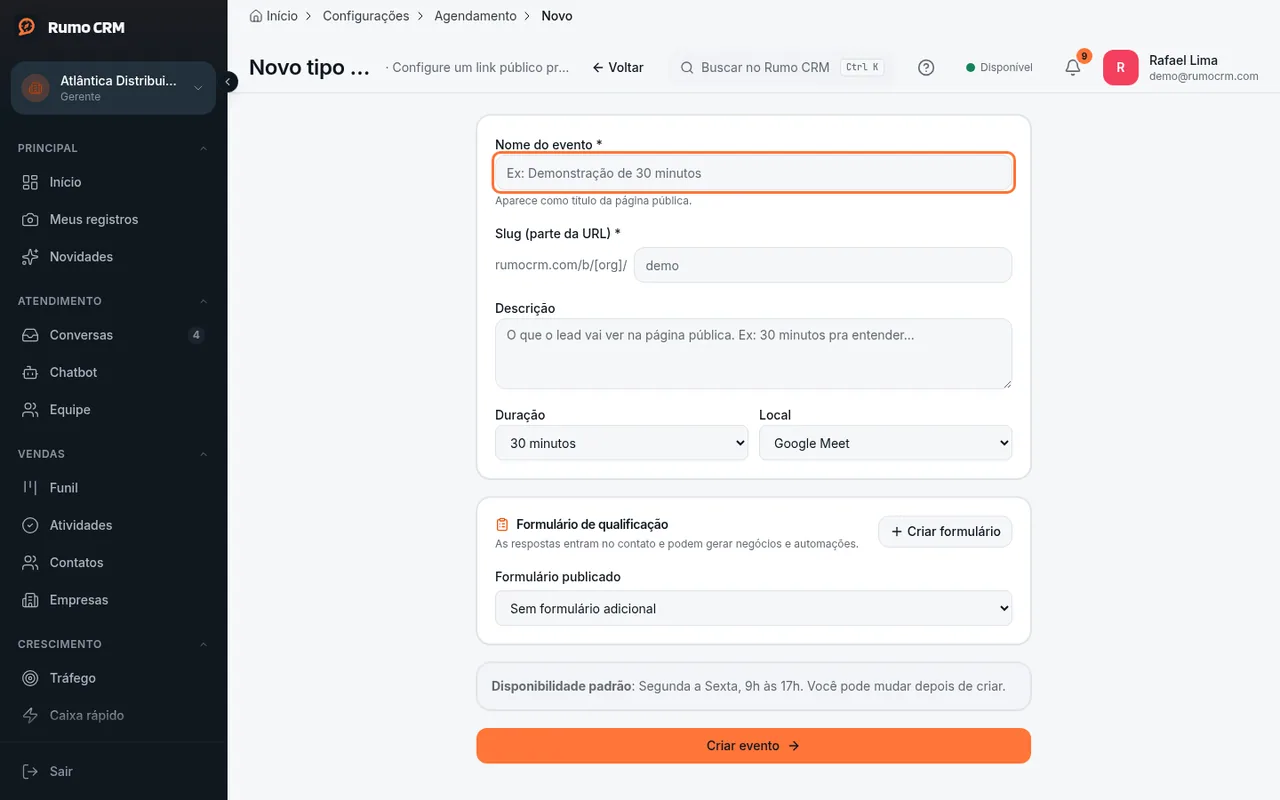Click the Equipe people icon
This screenshot has width=1280, height=800.
click(31, 410)
